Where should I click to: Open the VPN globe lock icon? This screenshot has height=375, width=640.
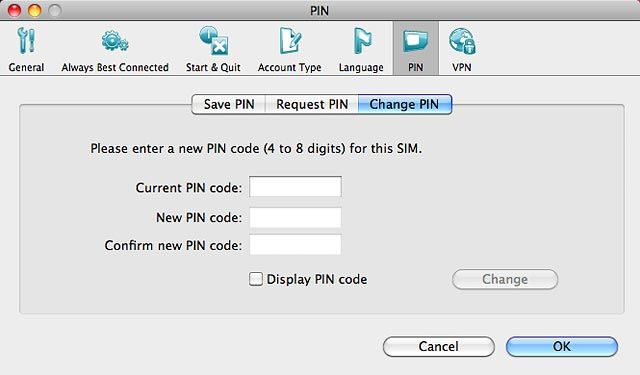[462, 41]
